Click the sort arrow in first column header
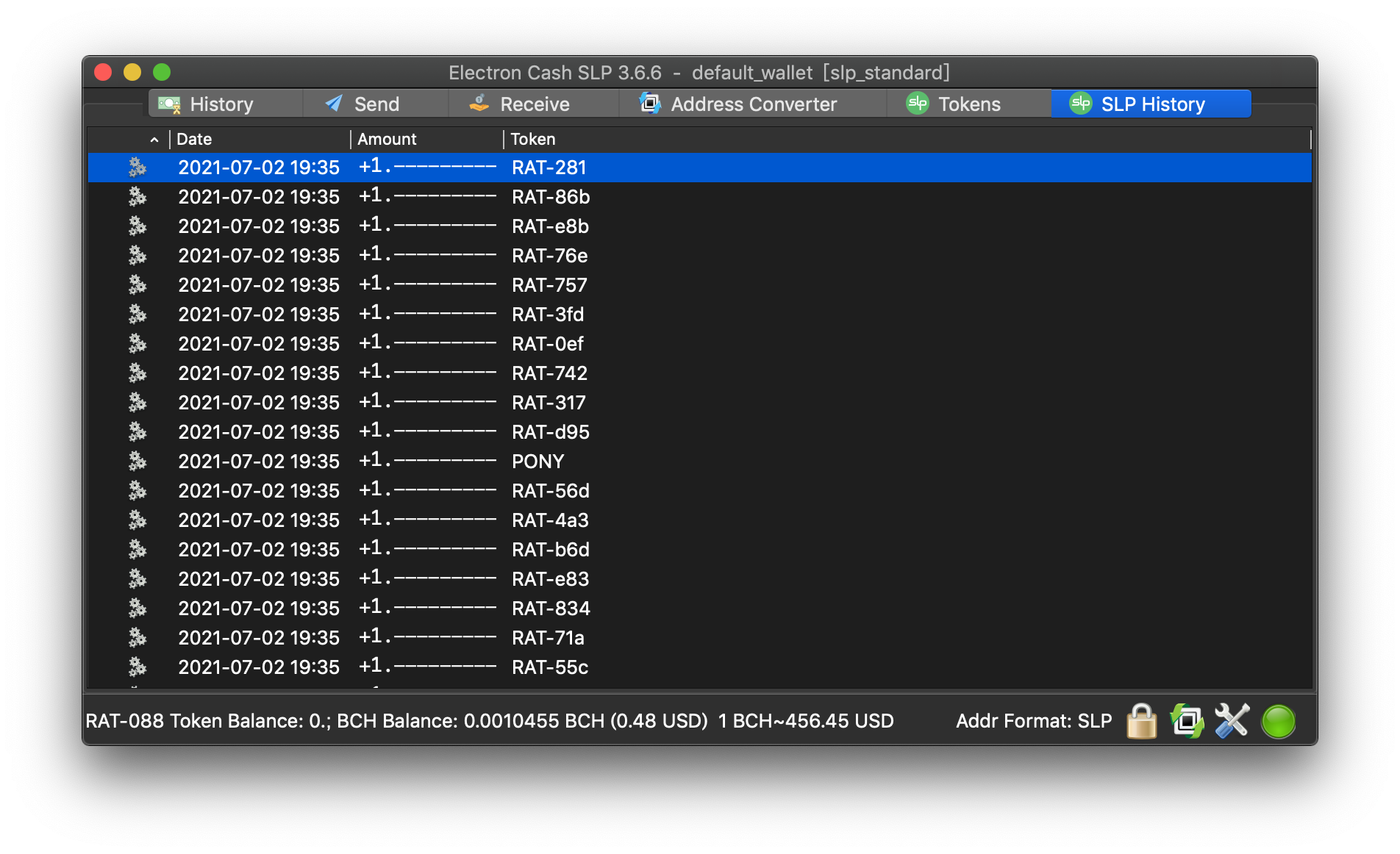Image resolution: width=1400 pixels, height=854 pixels. click(154, 140)
